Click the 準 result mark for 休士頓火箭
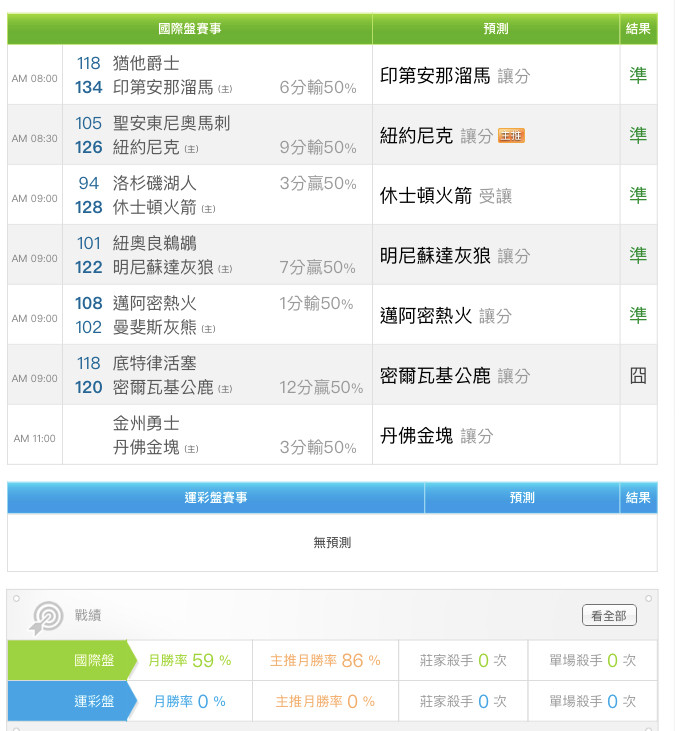Viewport: 683px width, 731px height. pos(638,195)
